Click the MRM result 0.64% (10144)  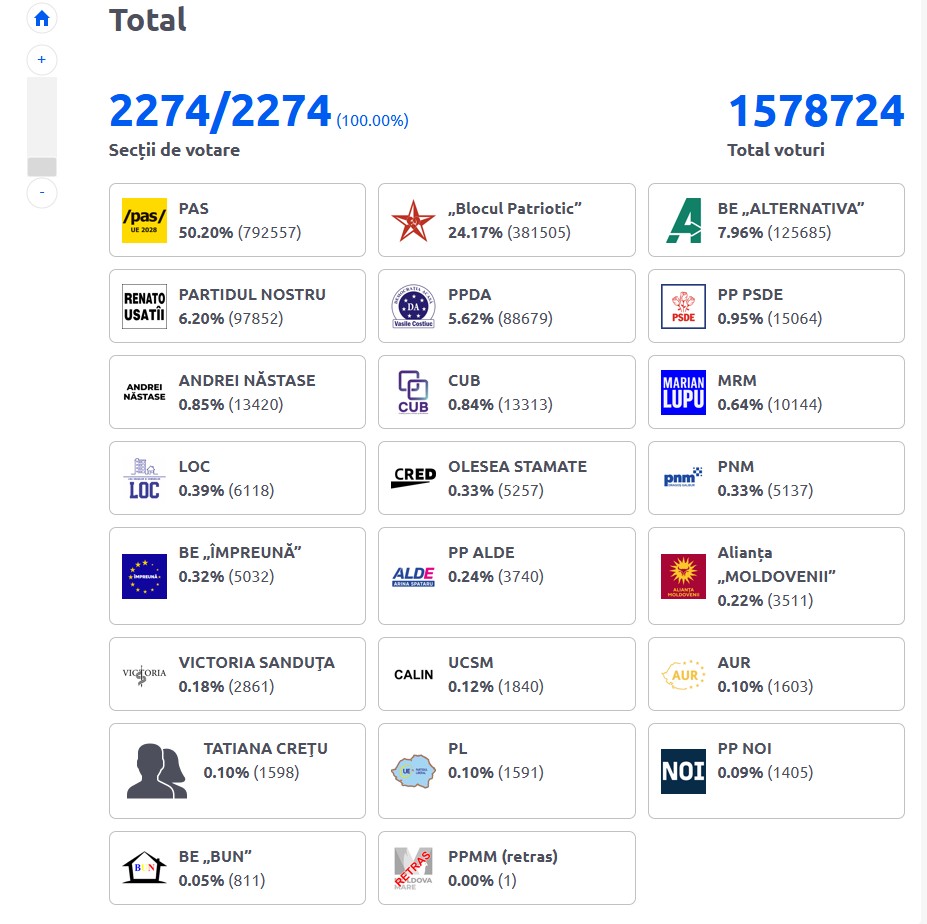[770, 404]
